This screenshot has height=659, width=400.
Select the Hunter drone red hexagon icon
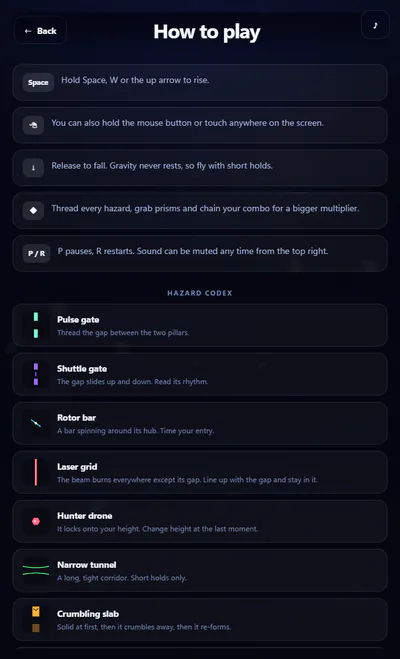(36, 521)
